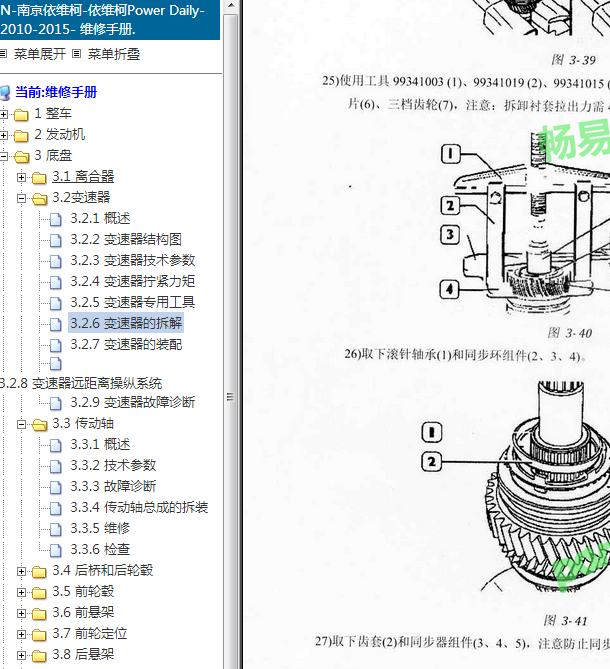Click the page icon of 3.2.3 变速器技术参数
Image resolution: width=610 pixels, height=669 pixels.
56,261
